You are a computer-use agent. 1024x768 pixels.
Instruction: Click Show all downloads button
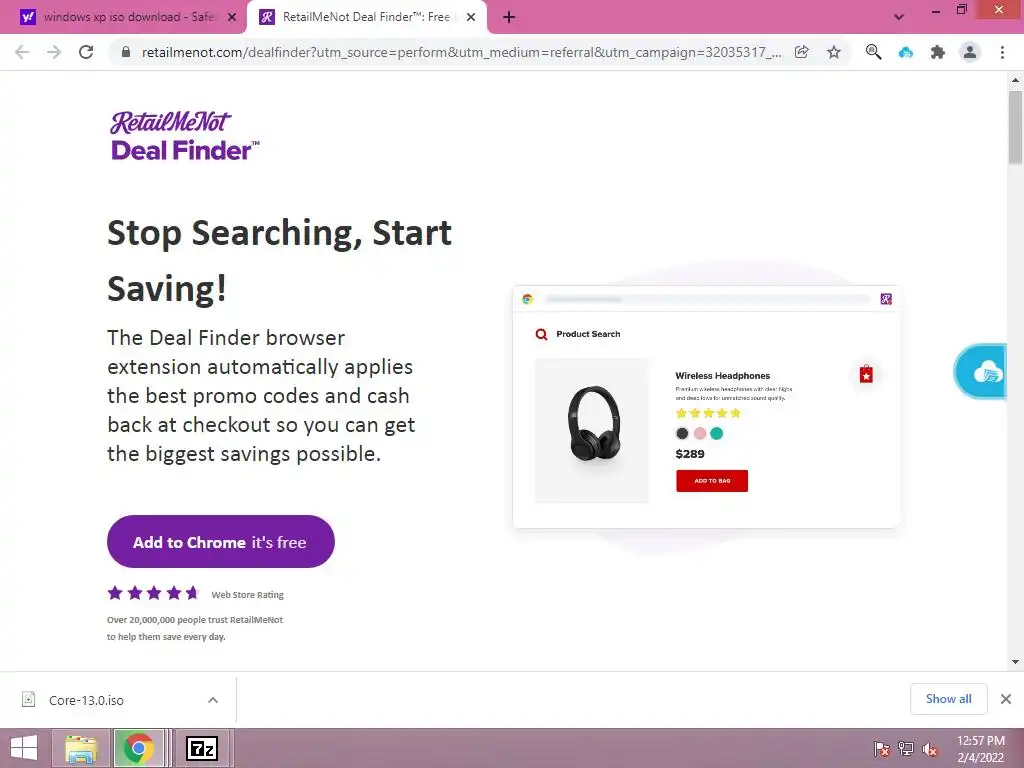coord(948,699)
